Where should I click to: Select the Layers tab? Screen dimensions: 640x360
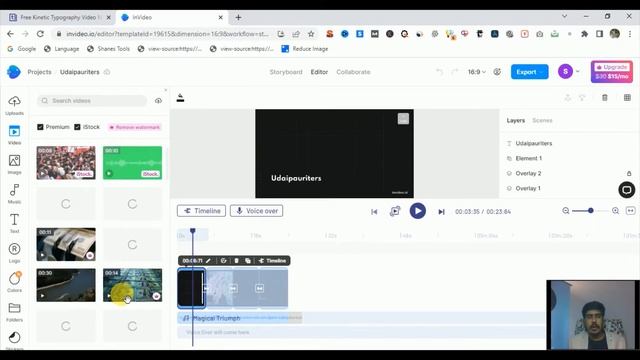[516, 120]
